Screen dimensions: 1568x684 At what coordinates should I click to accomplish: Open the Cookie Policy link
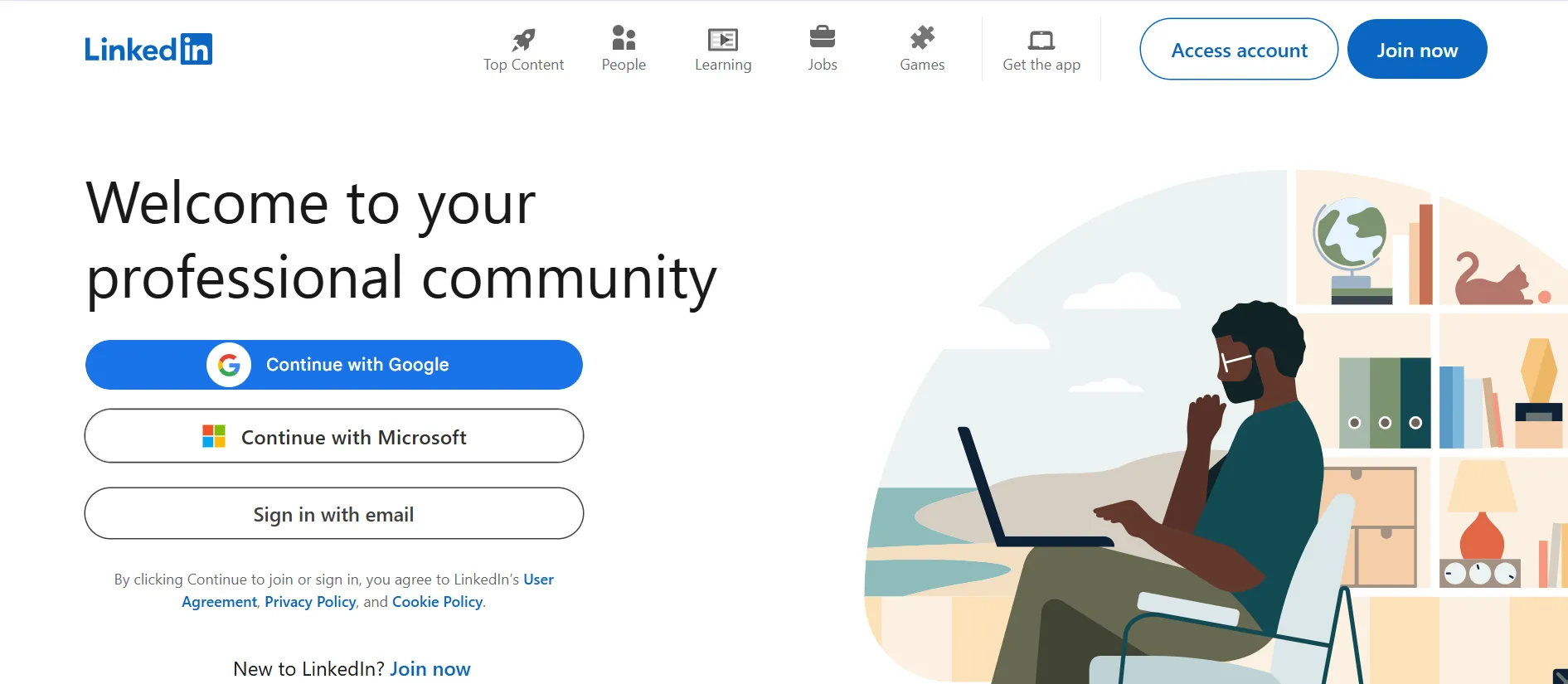437,602
